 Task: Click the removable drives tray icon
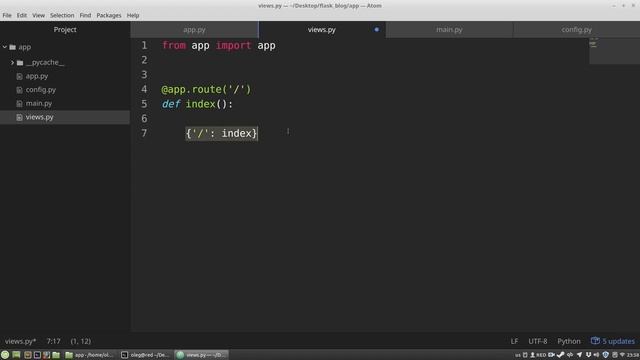tap(525, 355)
